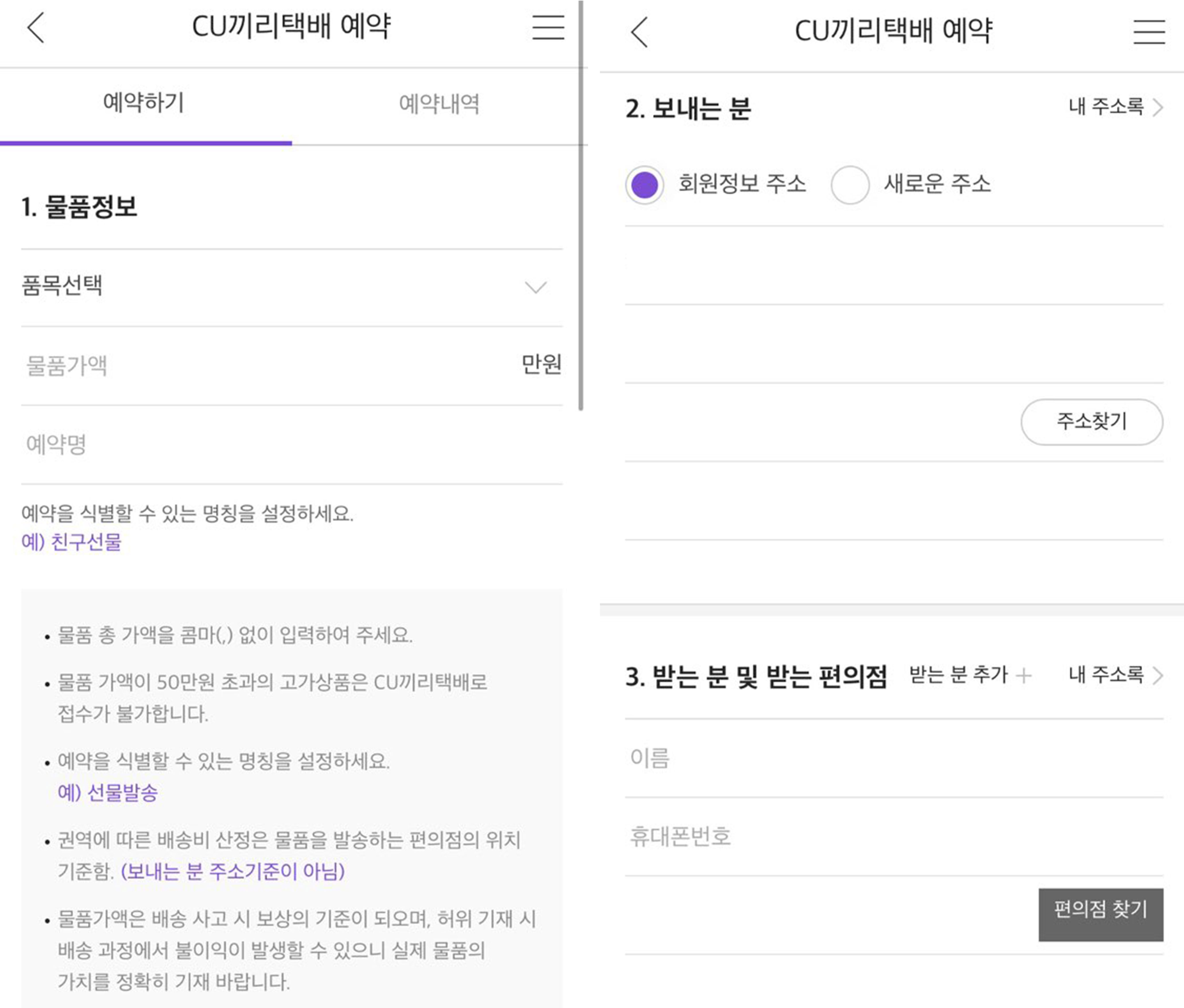Screen dimensions: 1184x1008
Task: Tap back arrow on left screen
Action: 35,27
